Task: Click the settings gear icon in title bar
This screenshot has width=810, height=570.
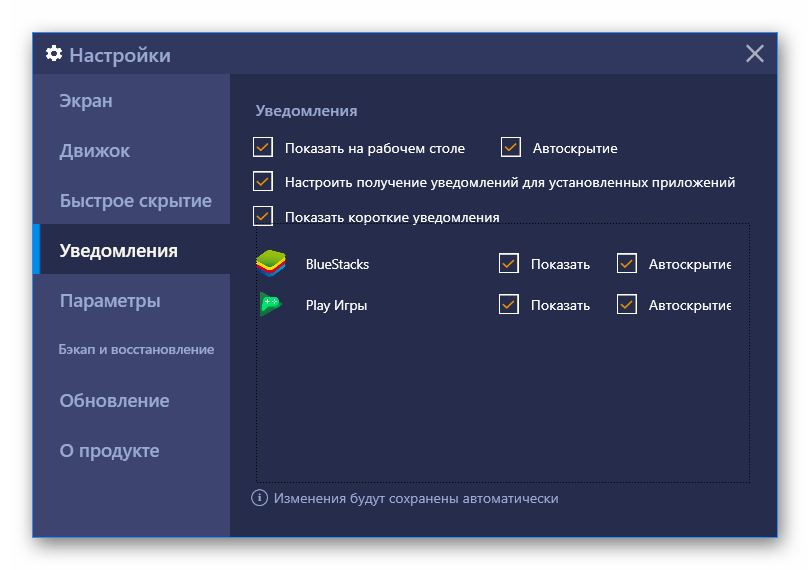Action: coord(54,54)
